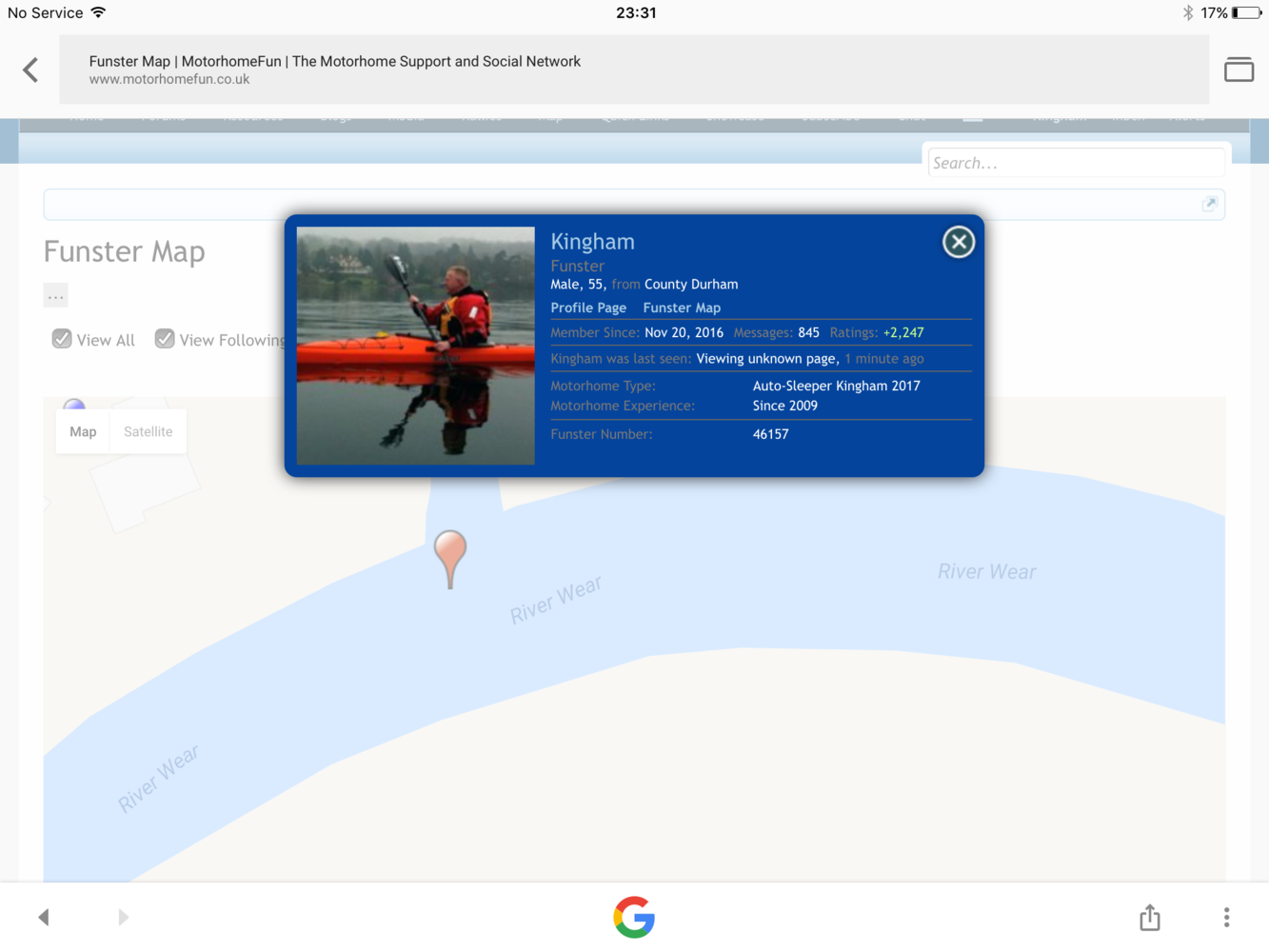This screenshot has height=952, width=1269.
Task: Tap the address bar with motorhomefun URL
Action: [x=634, y=69]
